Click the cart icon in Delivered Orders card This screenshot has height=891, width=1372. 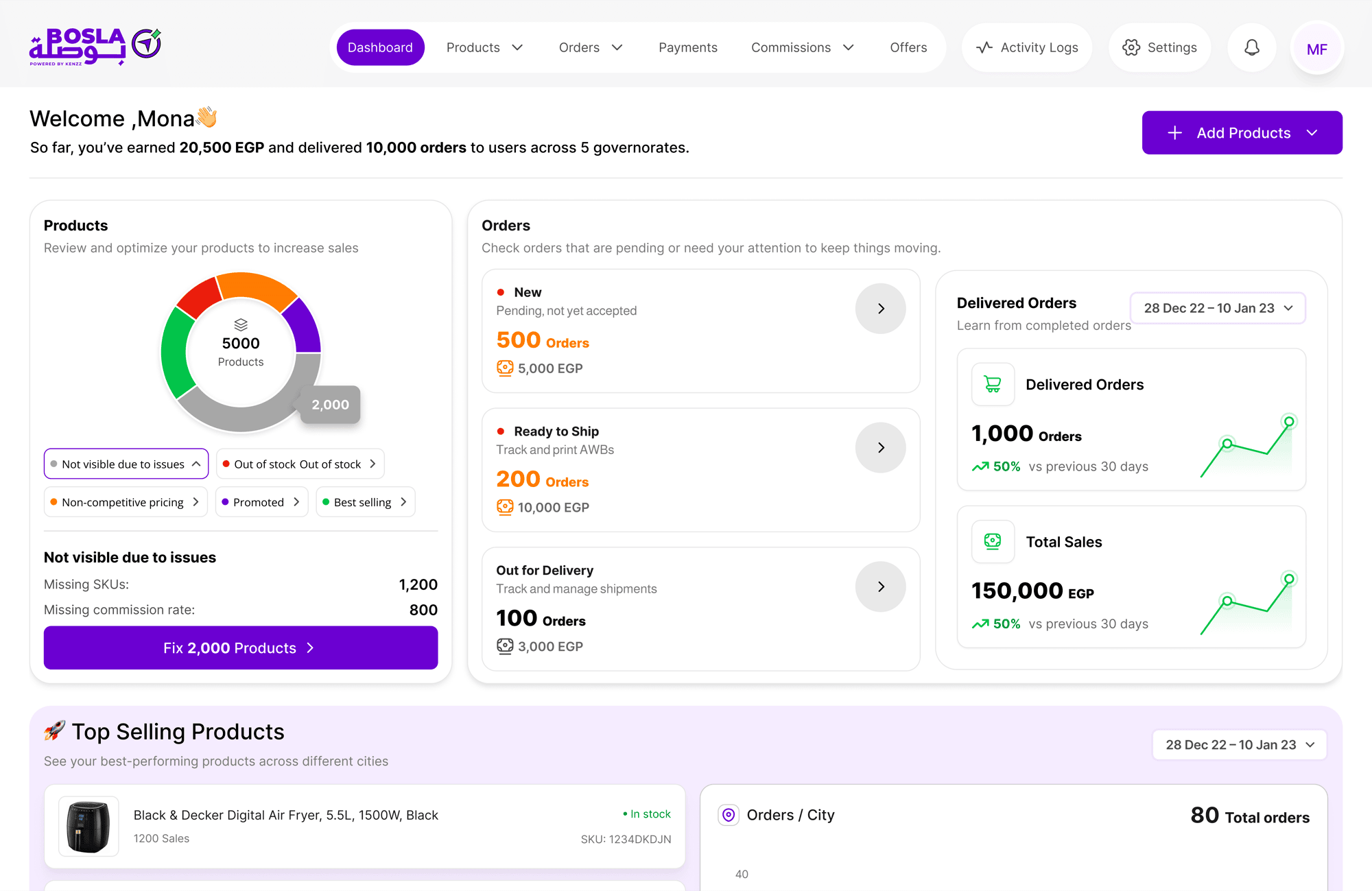tap(993, 384)
